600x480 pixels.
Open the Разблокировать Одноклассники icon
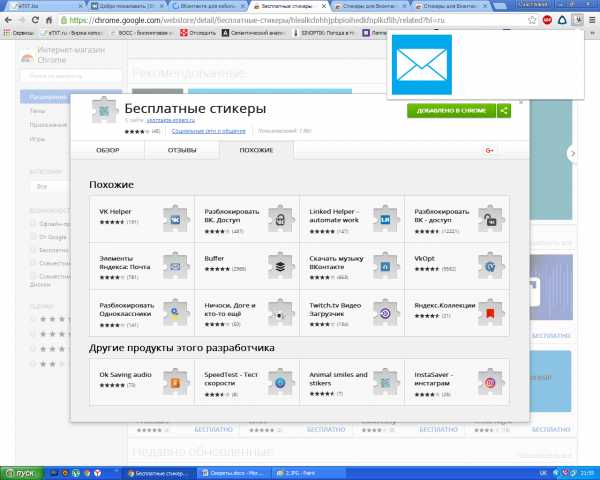176,313
